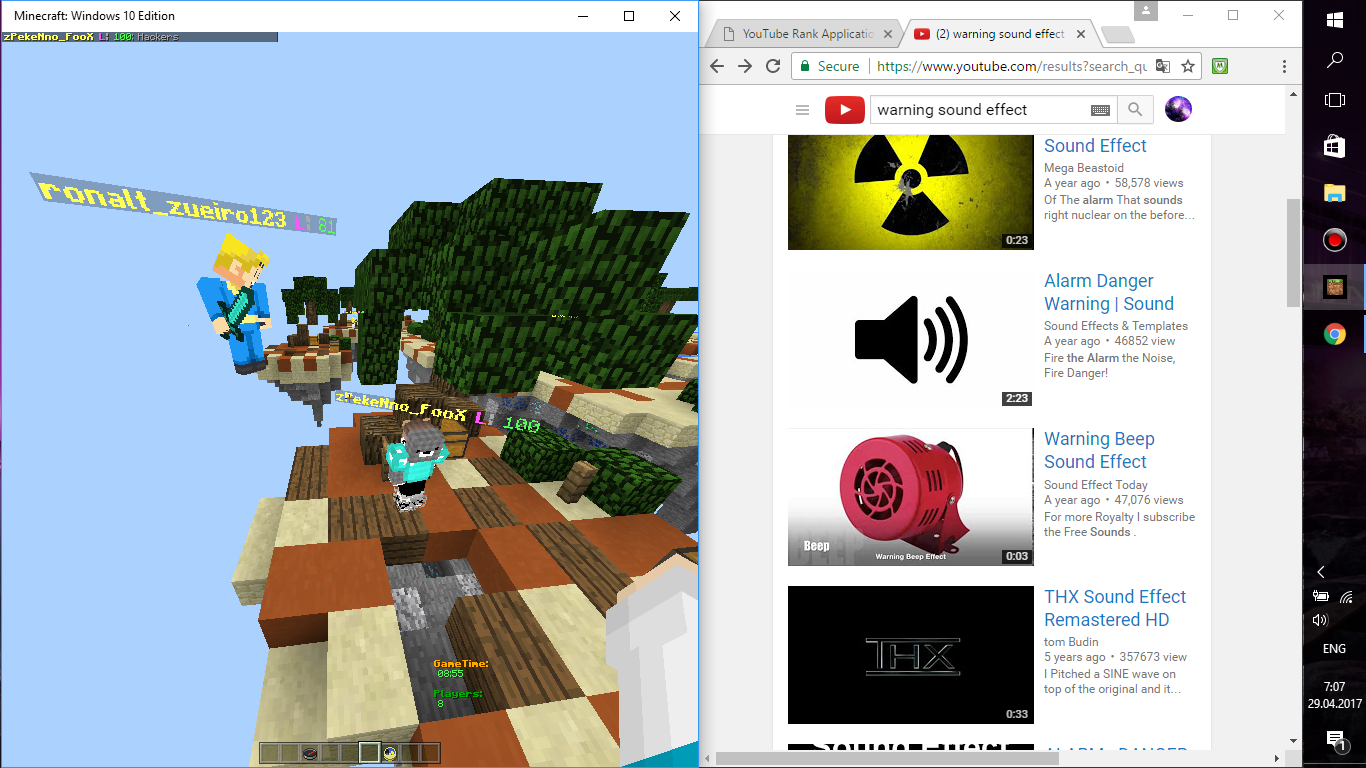Click Chrome scrollbar down arrow

(1293, 741)
